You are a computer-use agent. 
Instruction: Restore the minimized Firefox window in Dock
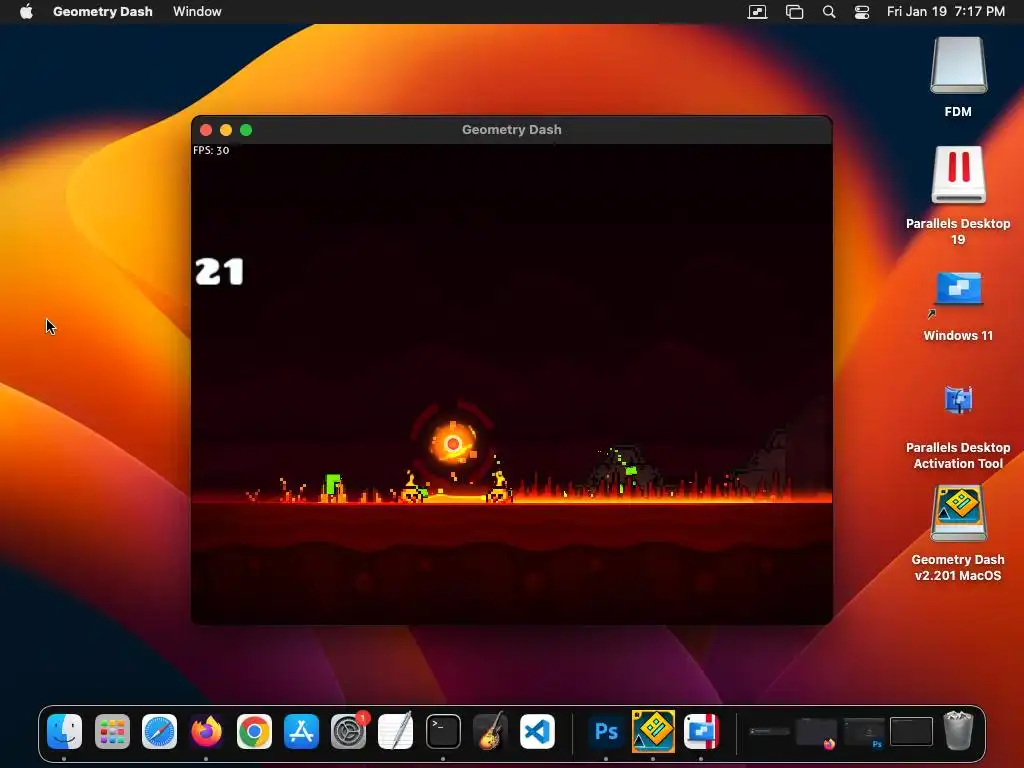[x=816, y=733]
